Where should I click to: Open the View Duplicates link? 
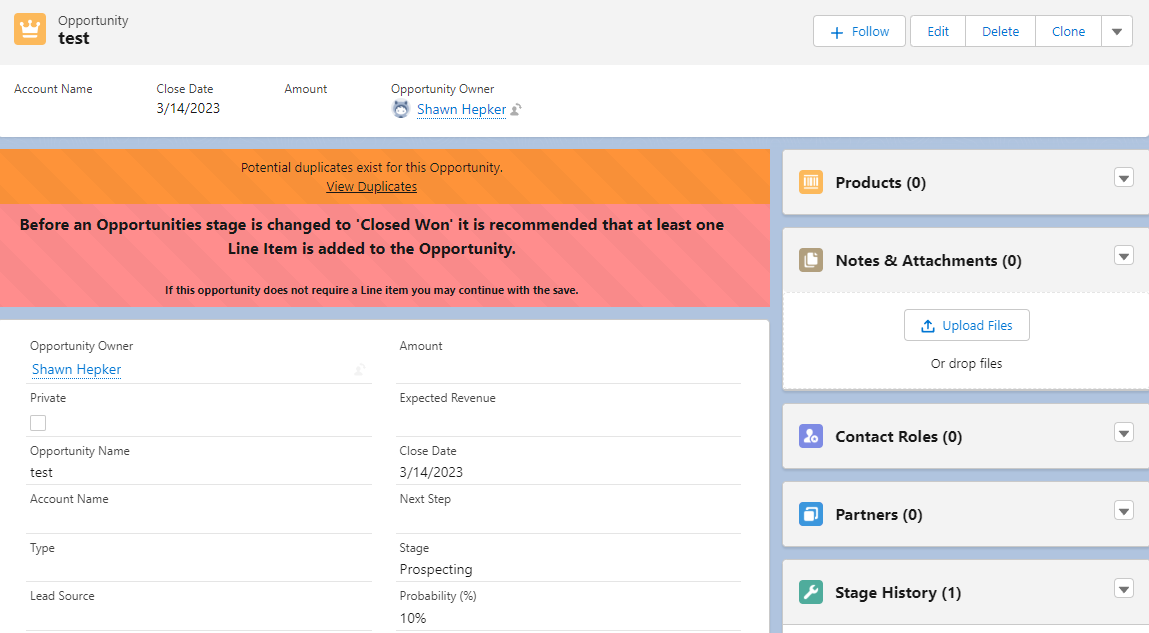pos(371,187)
